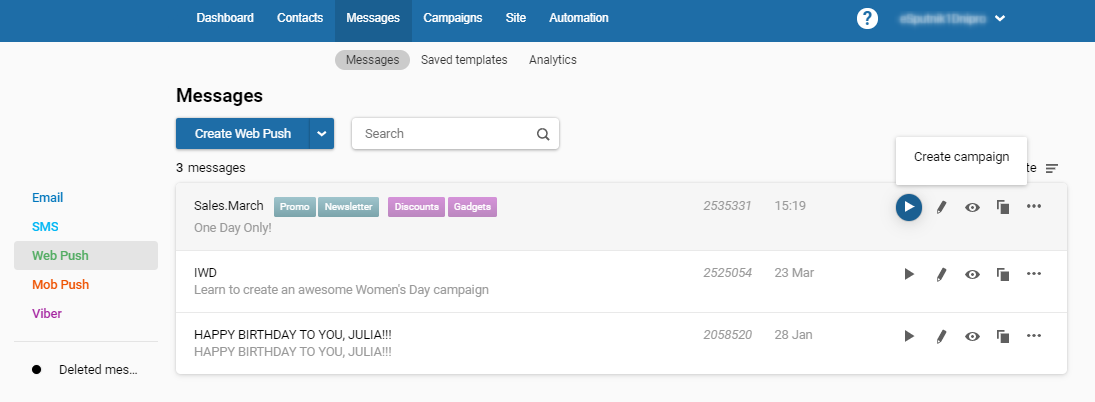Open the Automation menu

click(x=579, y=18)
